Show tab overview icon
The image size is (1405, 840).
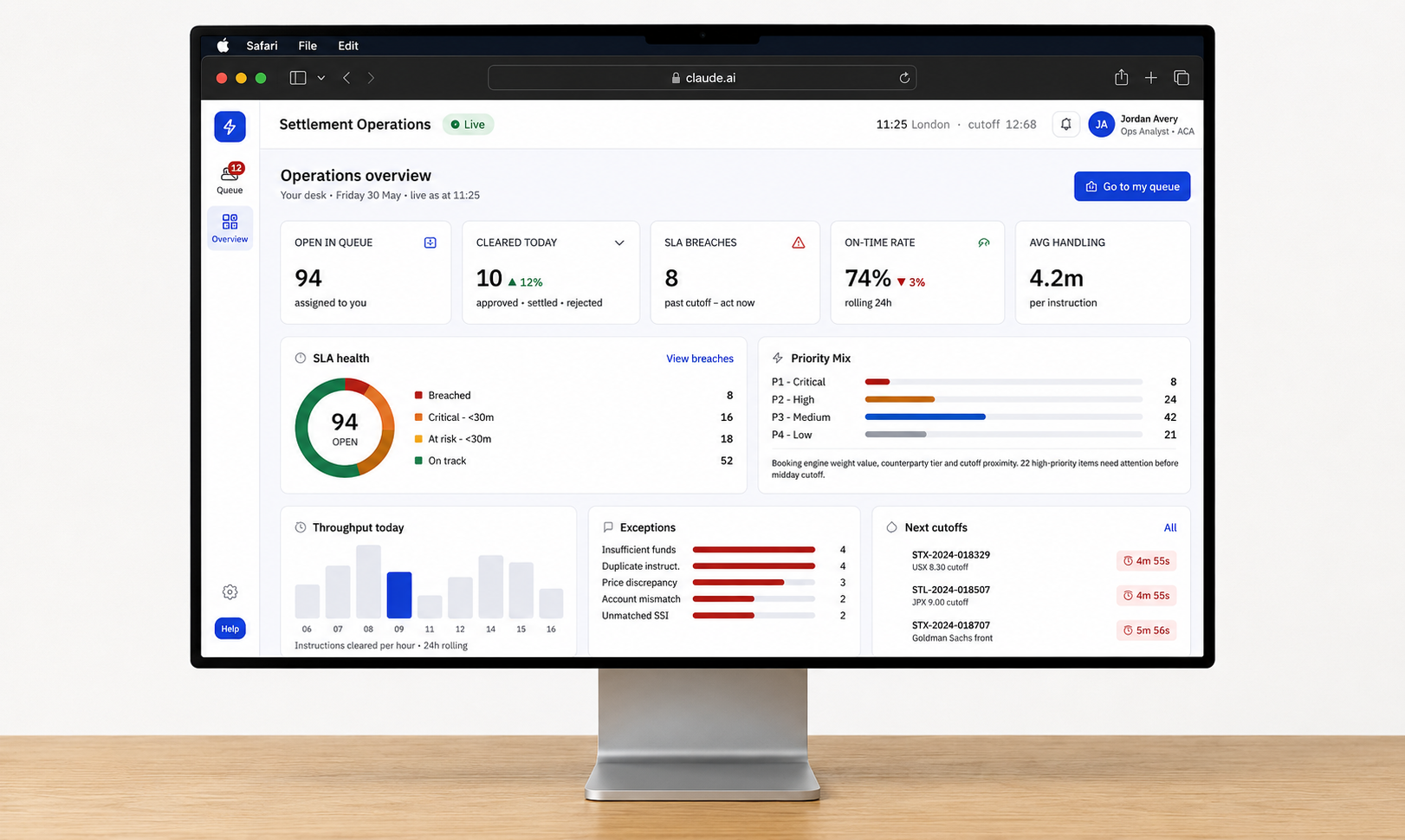coord(1182,78)
